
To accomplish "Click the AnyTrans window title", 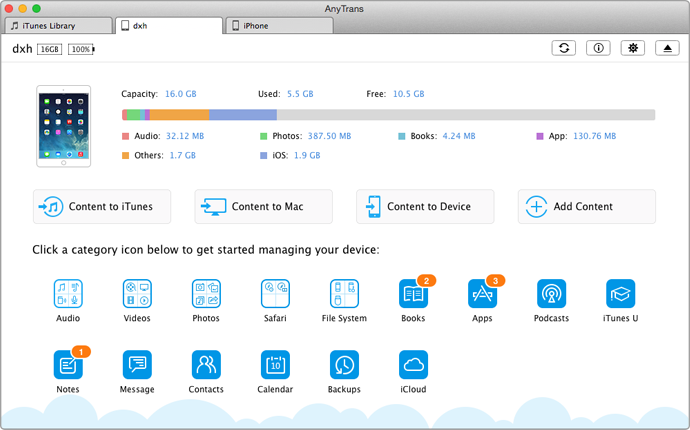I will (344, 8).
